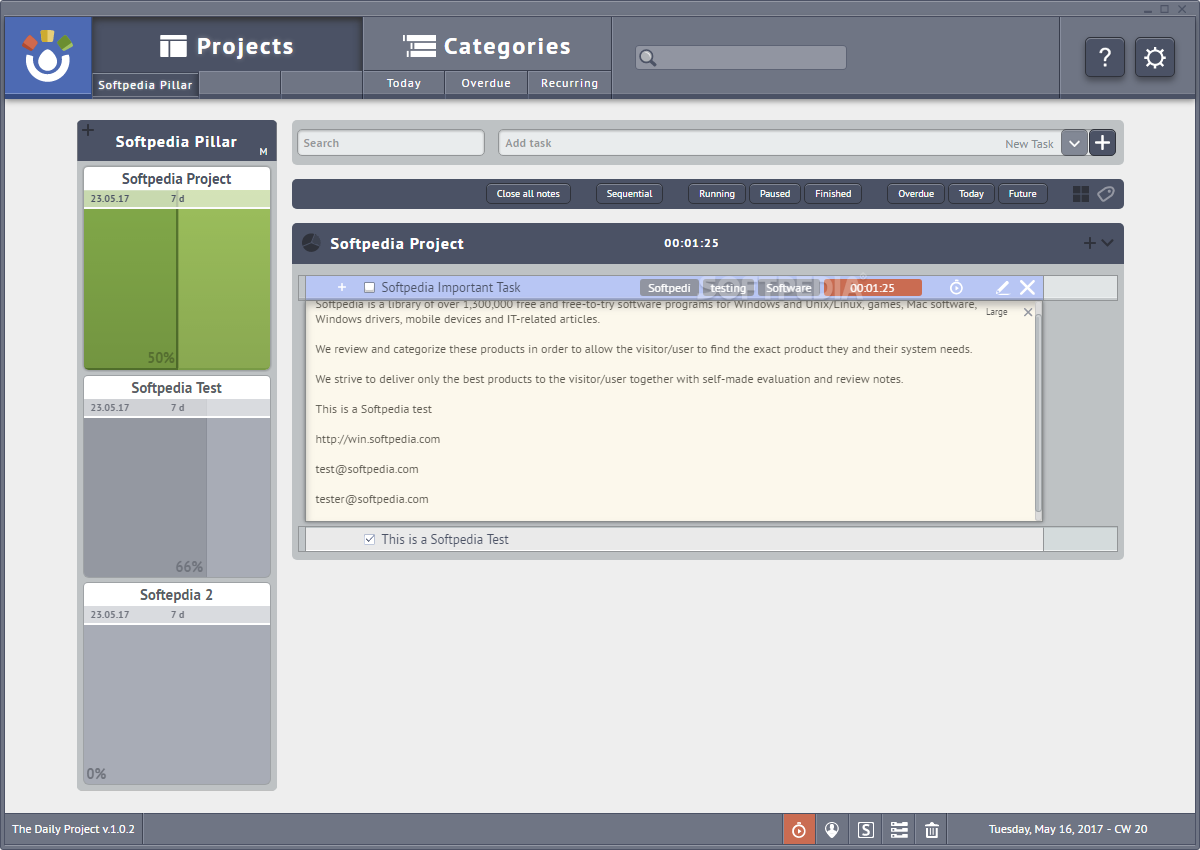Viewport: 1200px width, 850px height.
Task: Toggle the Running filter
Action: (x=717, y=194)
